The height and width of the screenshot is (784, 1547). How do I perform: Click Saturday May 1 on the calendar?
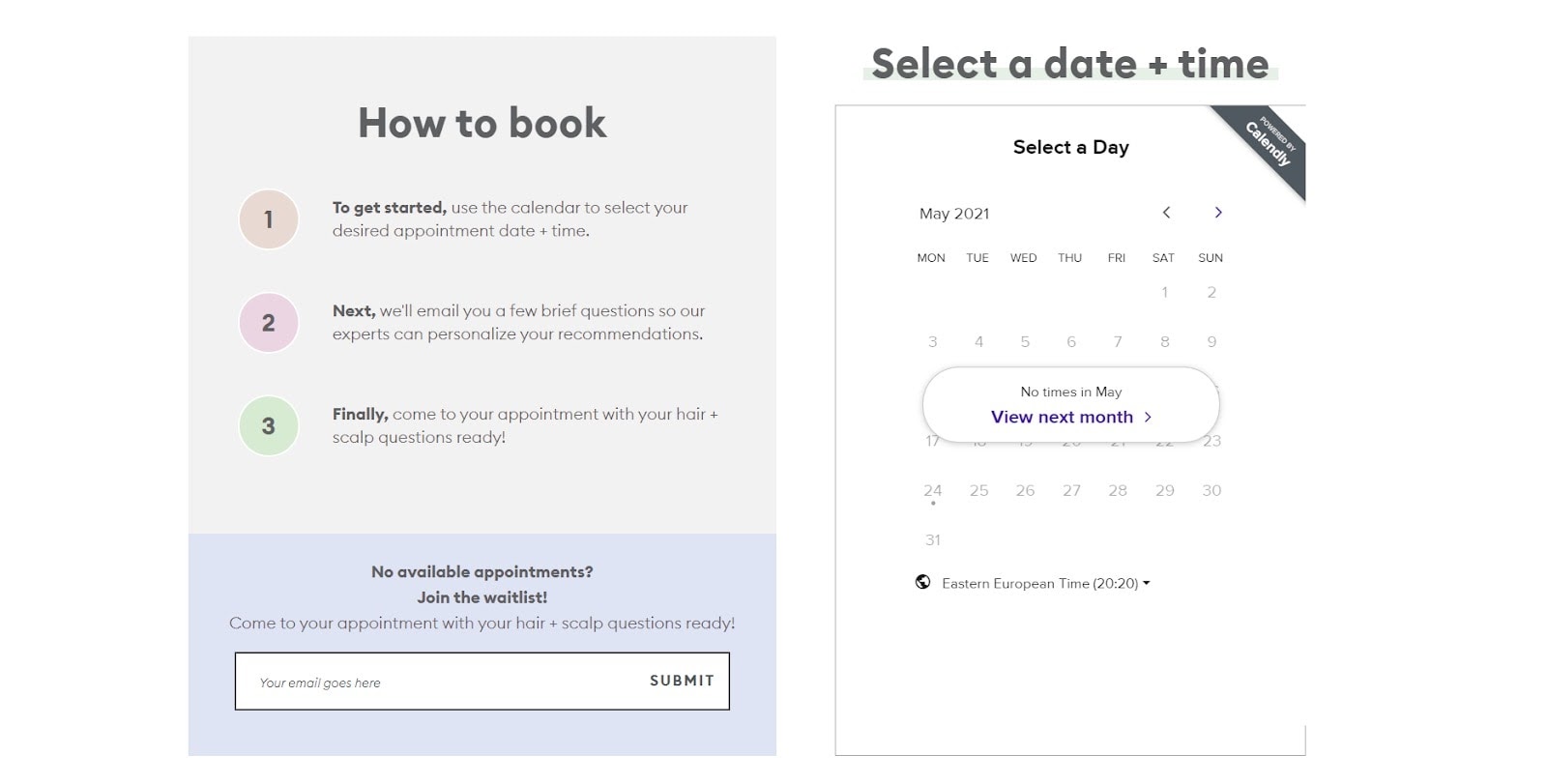(x=1164, y=291)
